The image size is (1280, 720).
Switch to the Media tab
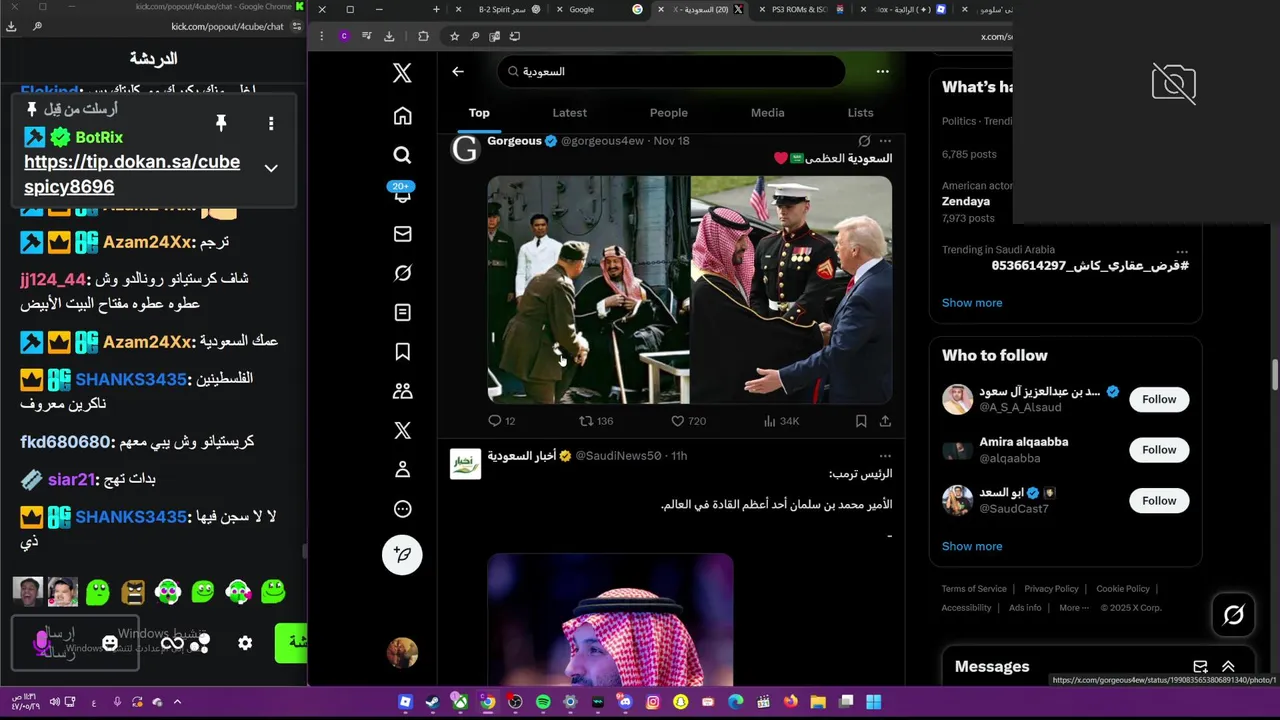point(768,113)
